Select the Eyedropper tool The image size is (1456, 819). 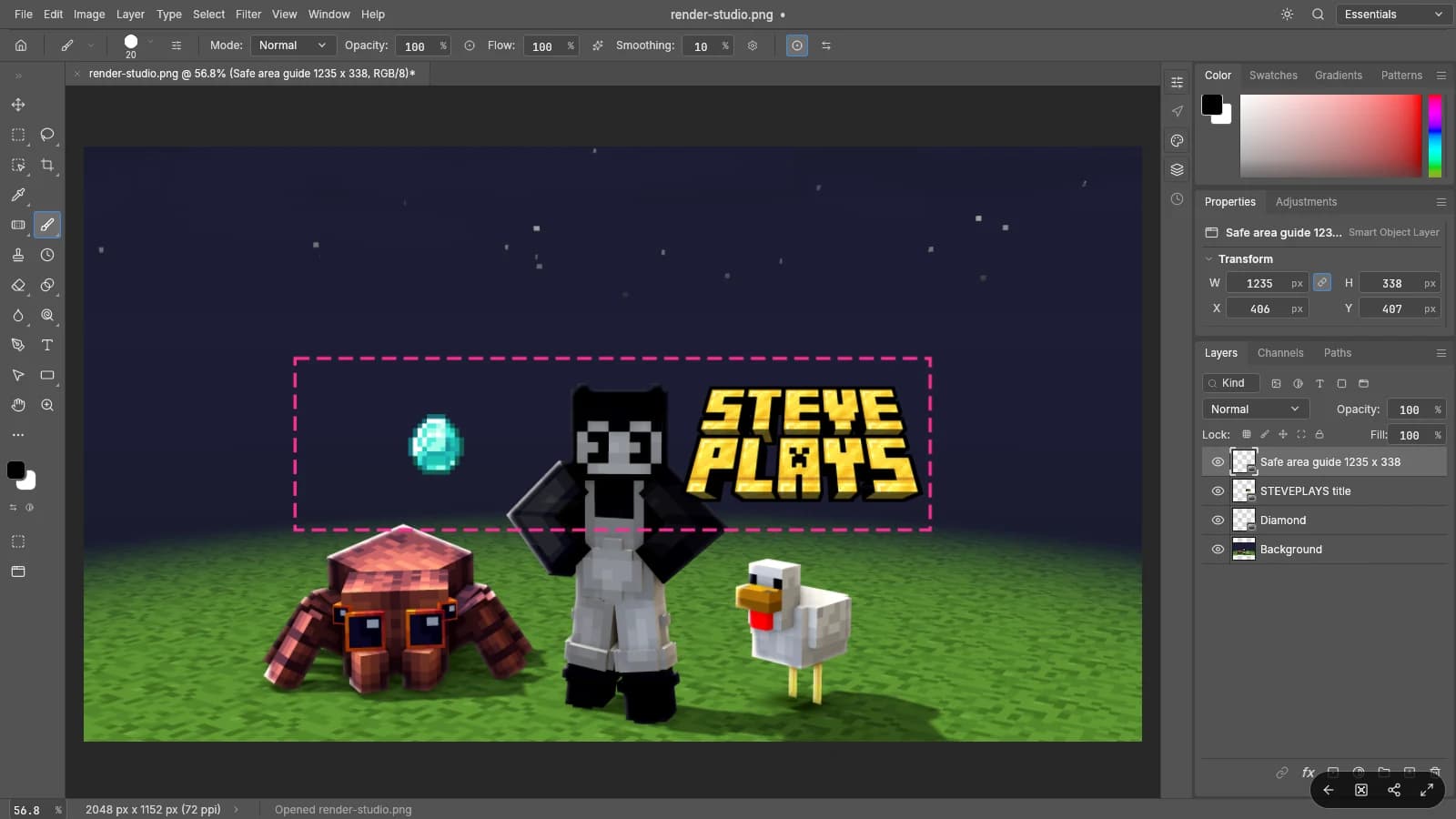pos(18,195)
